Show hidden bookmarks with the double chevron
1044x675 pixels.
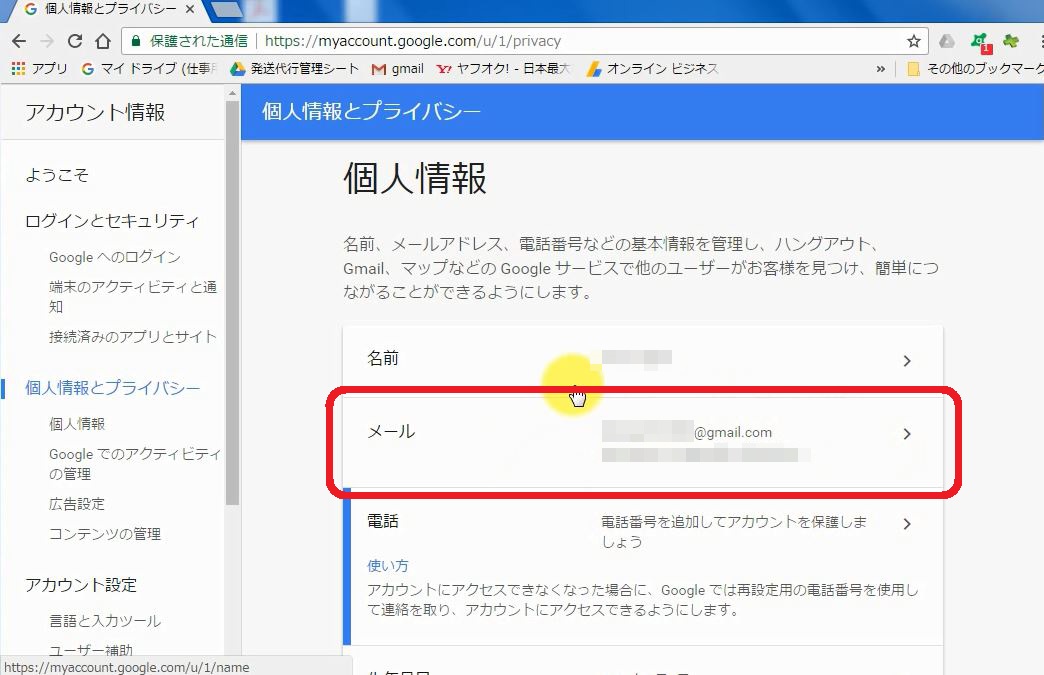coord(881,69)
